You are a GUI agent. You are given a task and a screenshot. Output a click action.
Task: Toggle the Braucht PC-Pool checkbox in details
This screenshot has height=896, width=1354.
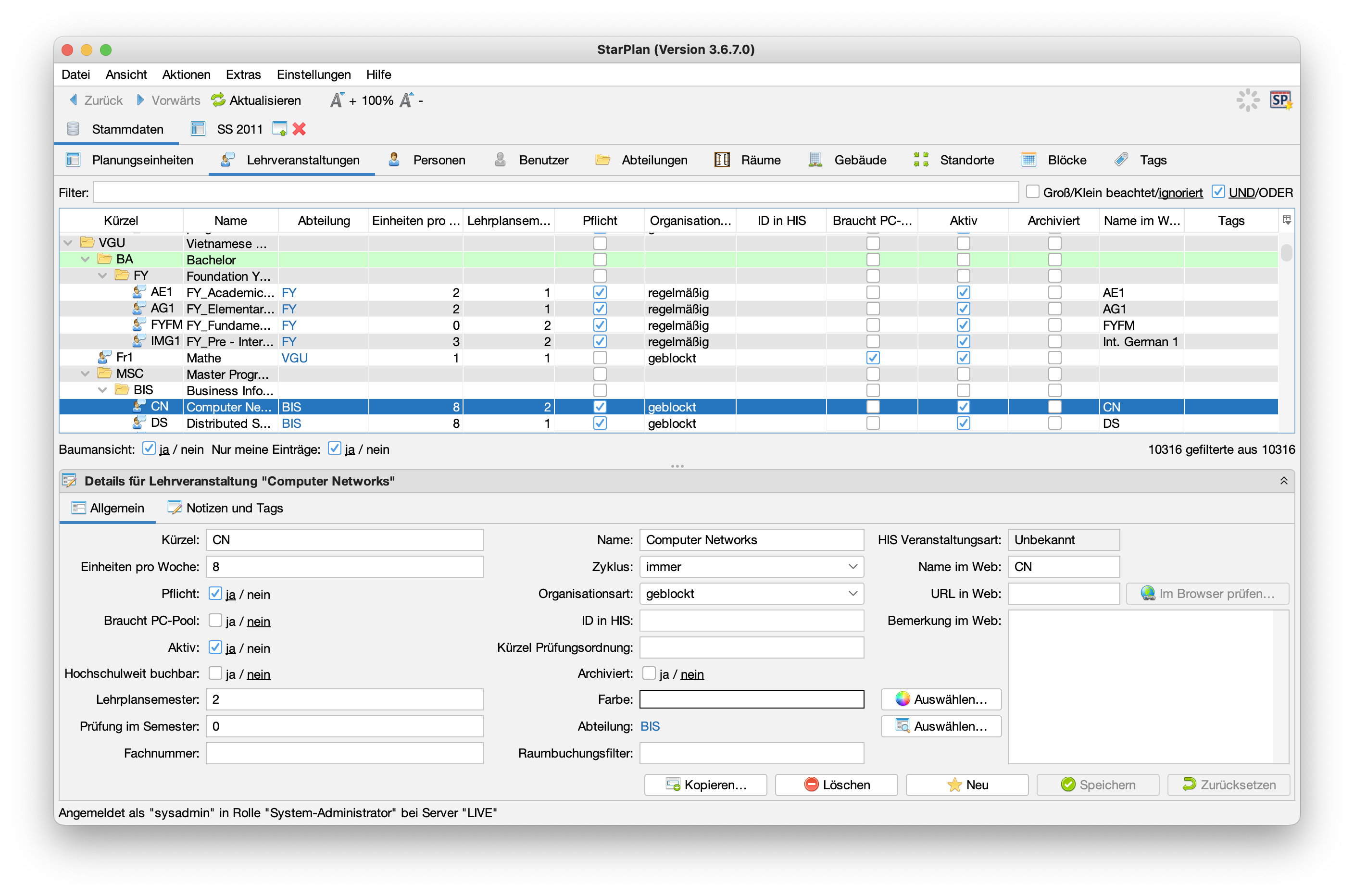coord(215,621)
